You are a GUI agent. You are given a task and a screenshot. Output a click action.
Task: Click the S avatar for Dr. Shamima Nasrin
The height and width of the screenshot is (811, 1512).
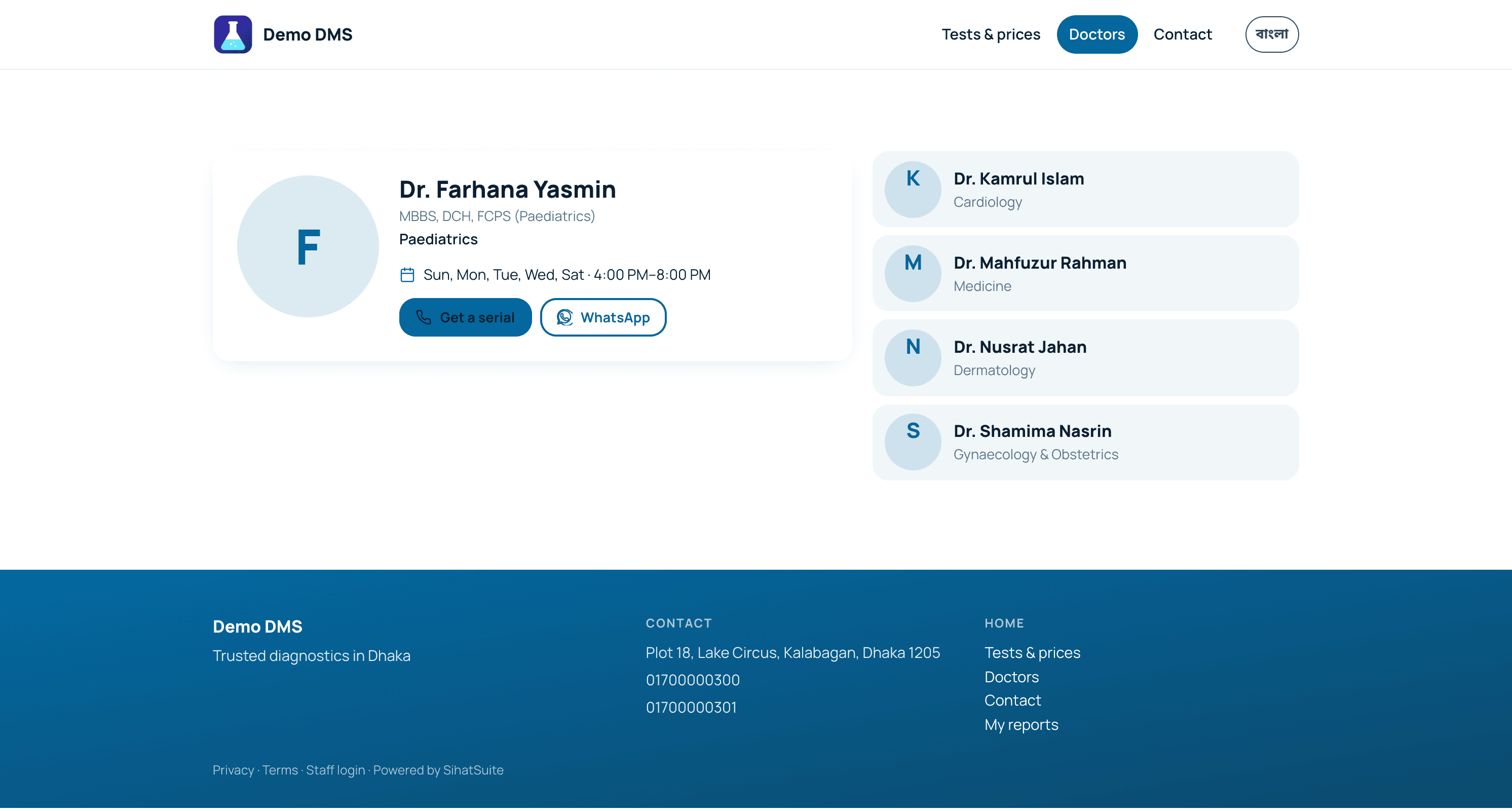coord(913,441)
